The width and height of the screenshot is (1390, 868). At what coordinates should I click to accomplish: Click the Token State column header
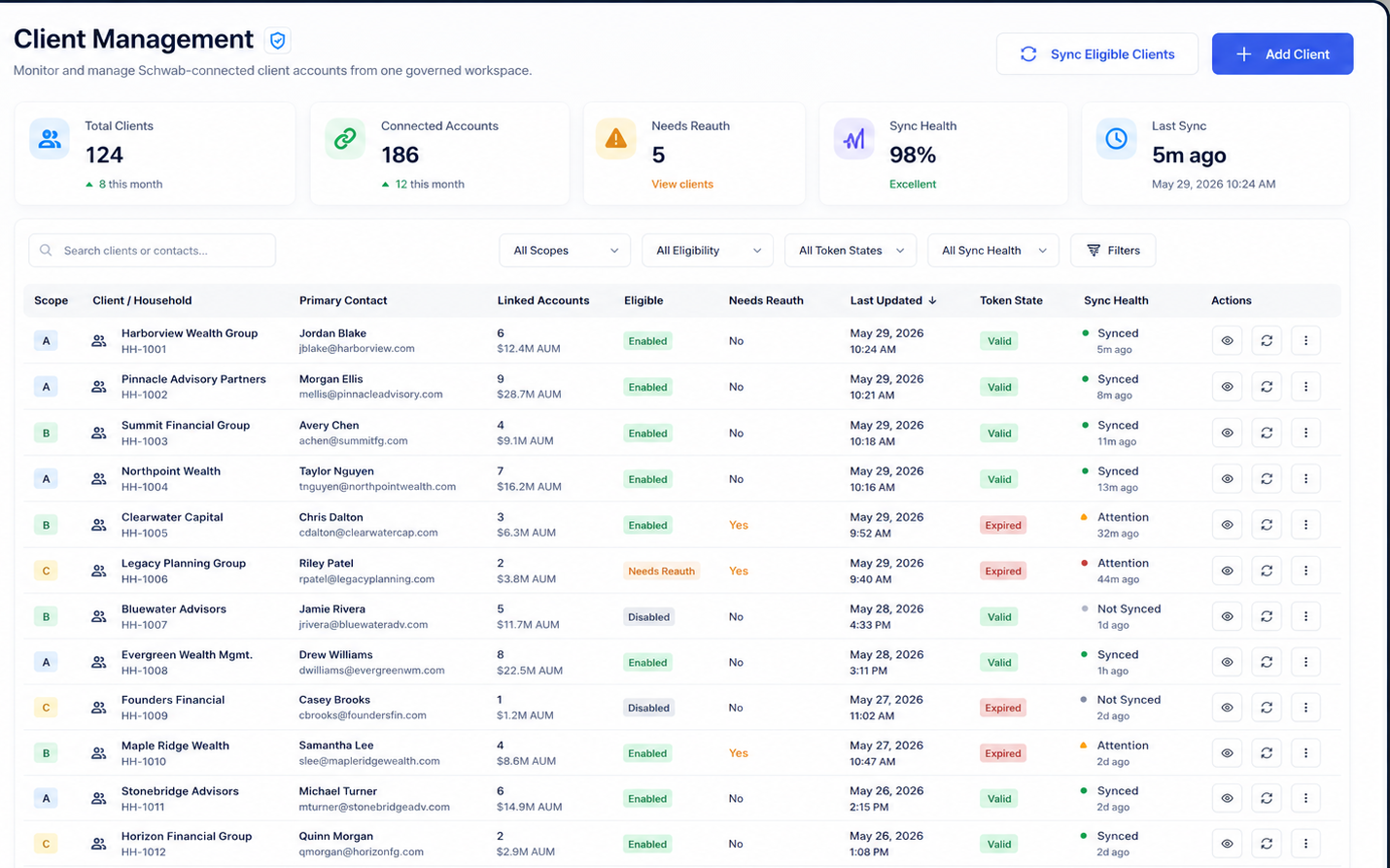[x=1011, y=300]
